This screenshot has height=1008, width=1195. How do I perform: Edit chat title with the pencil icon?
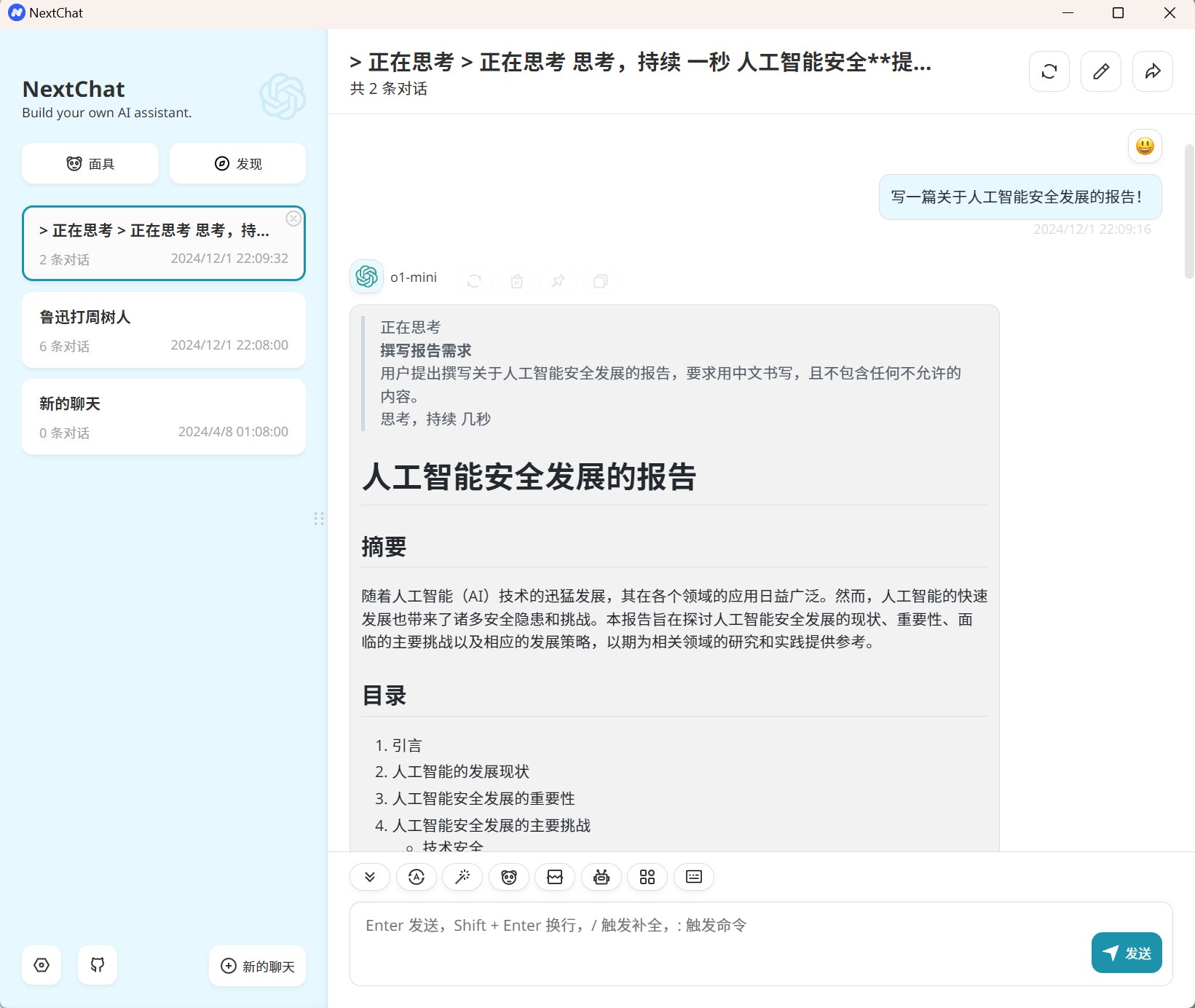pyautogui.click(x=1100, y=71)
